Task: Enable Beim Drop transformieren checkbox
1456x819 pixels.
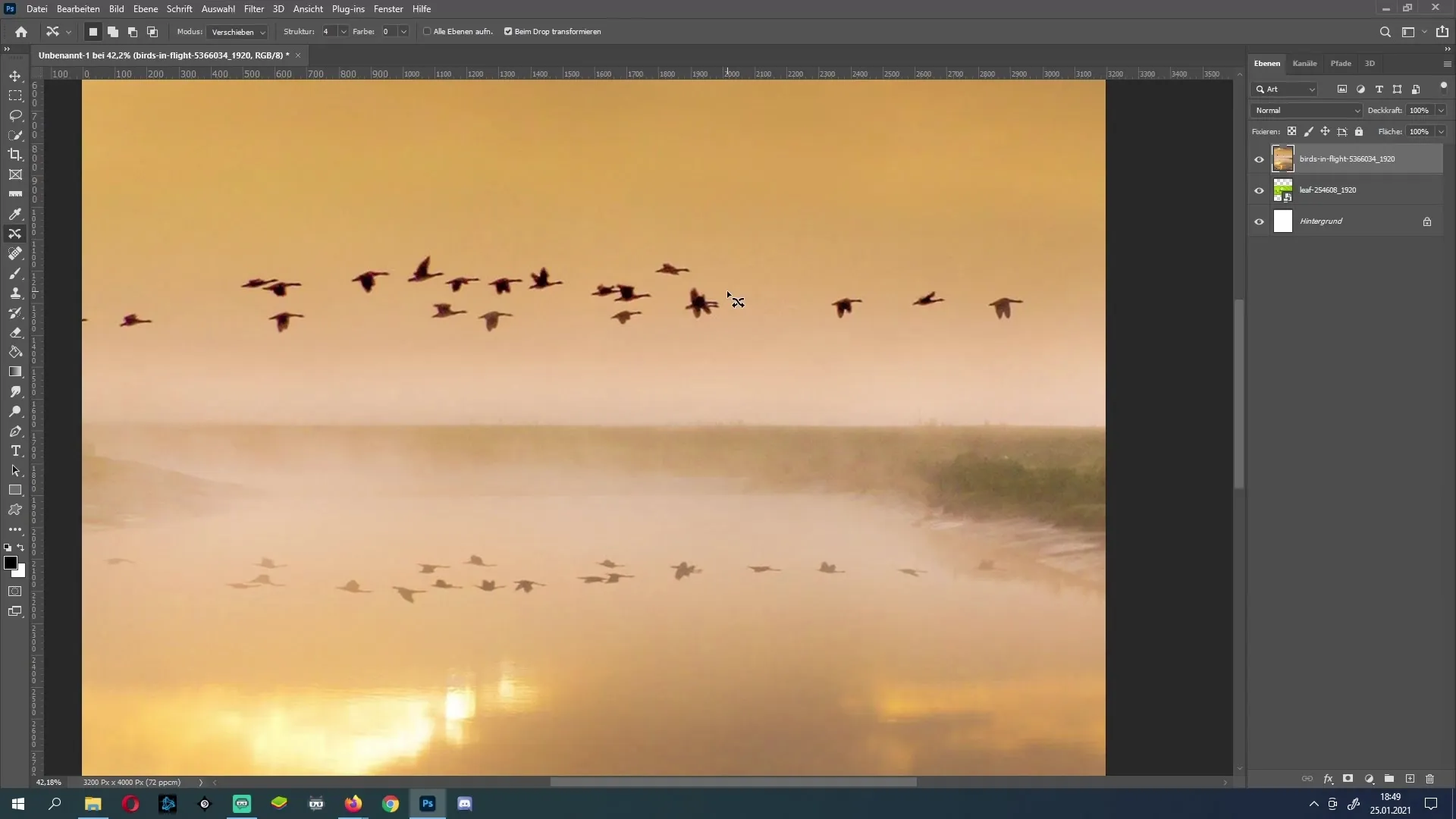Action: (508, 31)
